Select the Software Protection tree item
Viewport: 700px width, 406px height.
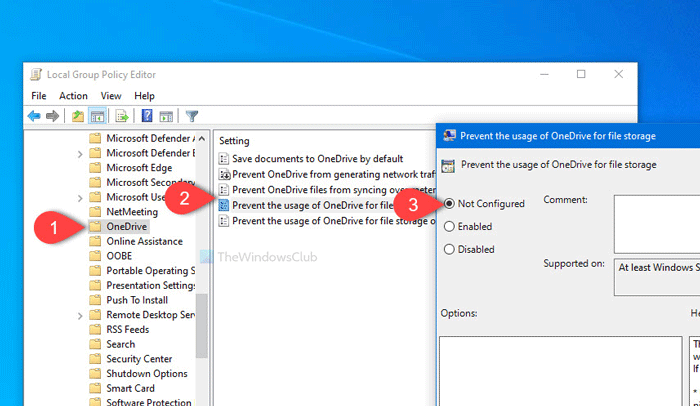pos(149,402)
